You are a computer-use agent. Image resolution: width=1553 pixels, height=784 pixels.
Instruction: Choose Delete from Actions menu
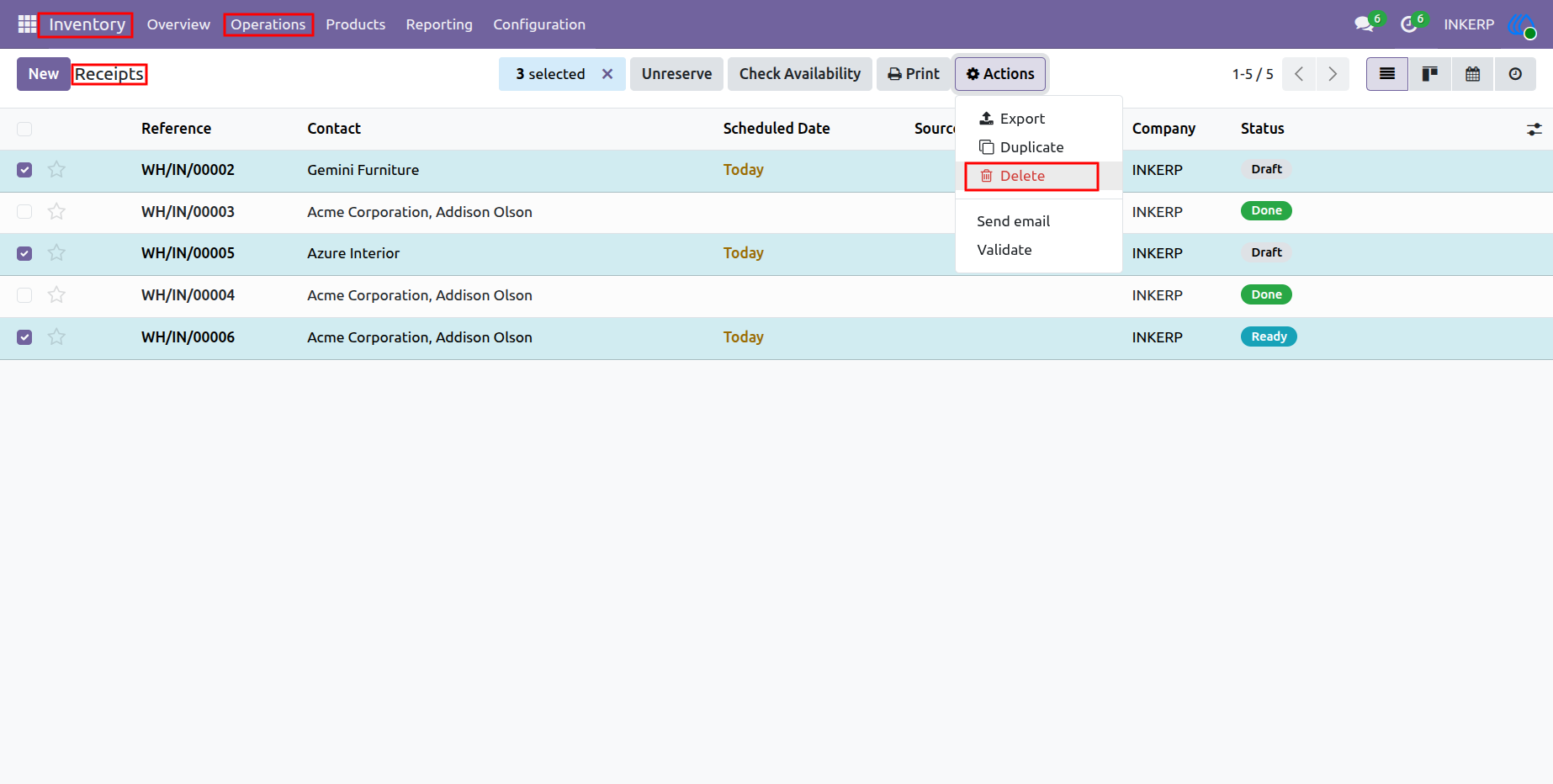(1039, 176)
